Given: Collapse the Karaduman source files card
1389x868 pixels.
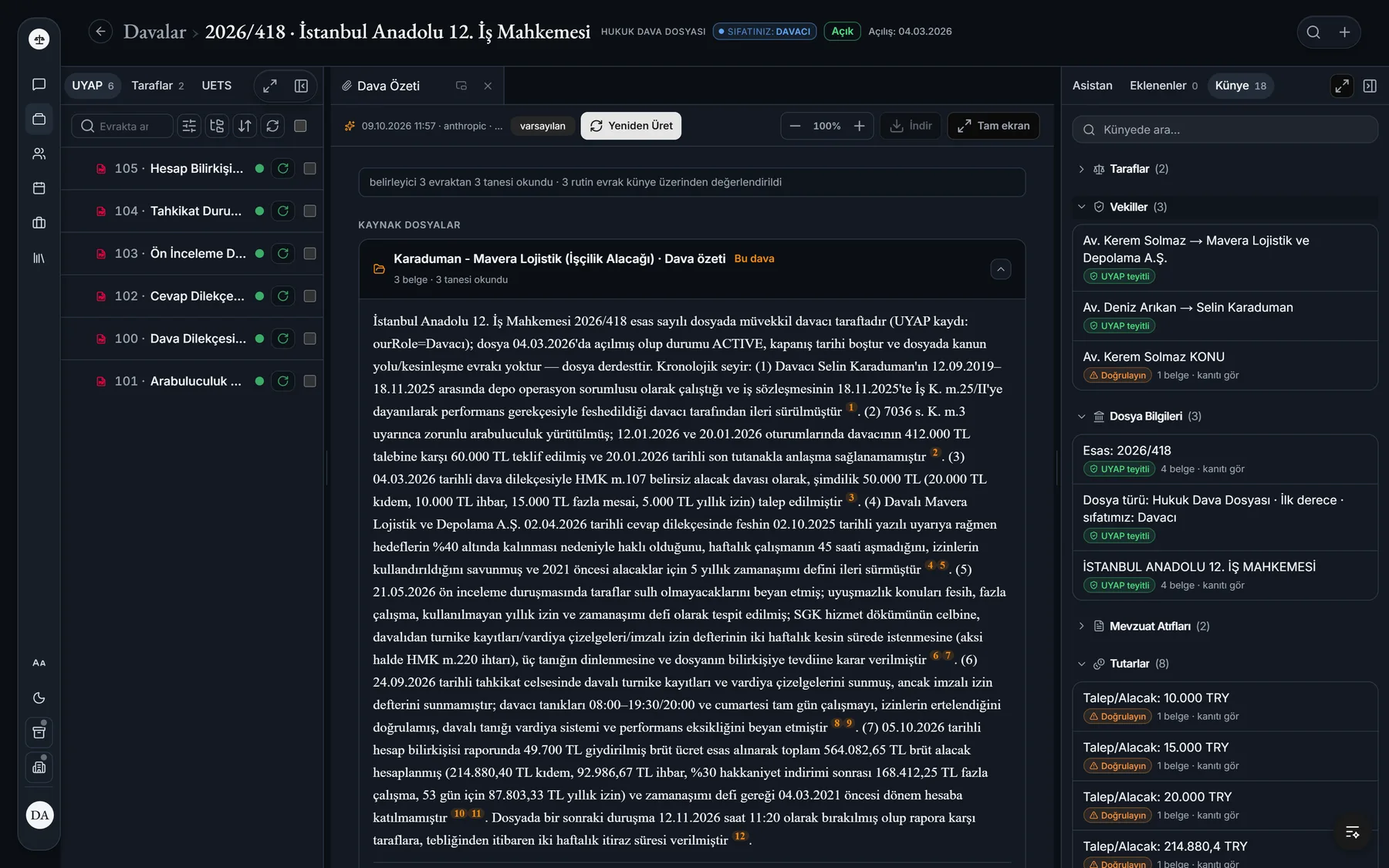Looking at the screenshot, I should coord(1000,269).
